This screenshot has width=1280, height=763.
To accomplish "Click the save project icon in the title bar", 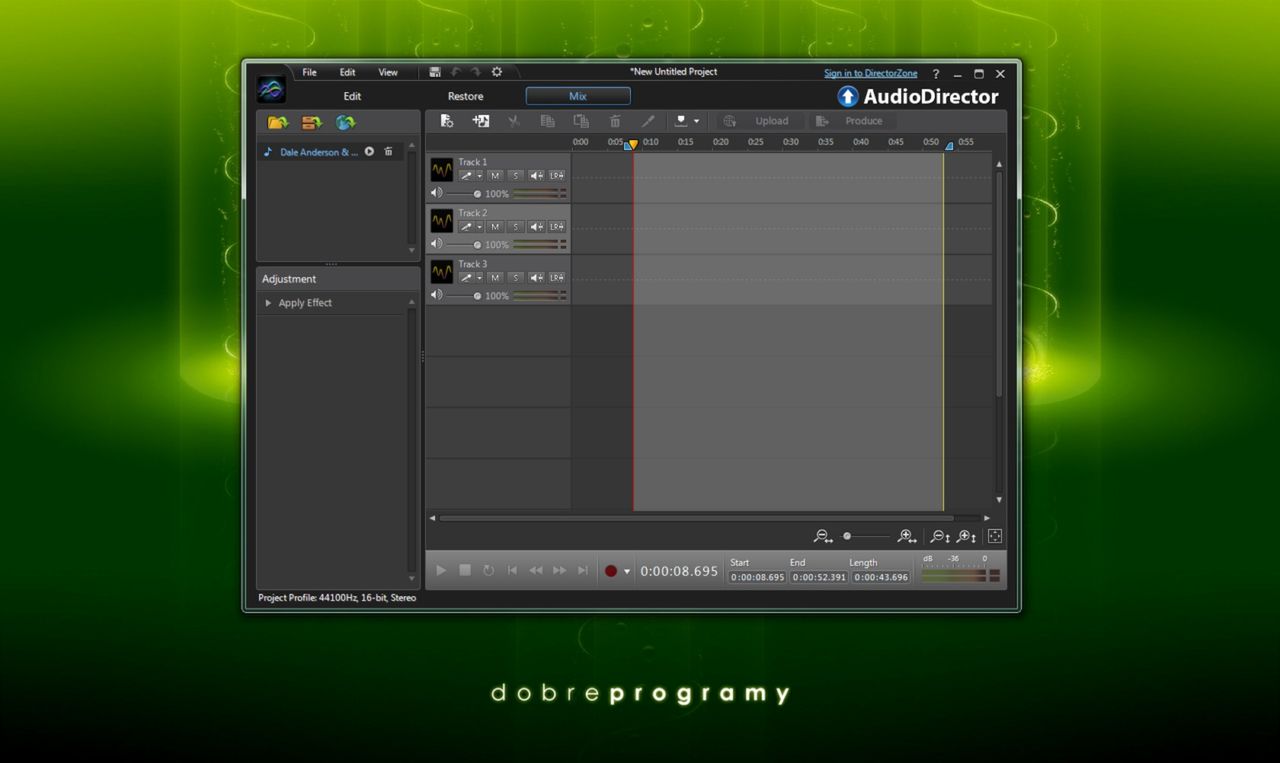I will pyautogui.click(x=435, y=72).
